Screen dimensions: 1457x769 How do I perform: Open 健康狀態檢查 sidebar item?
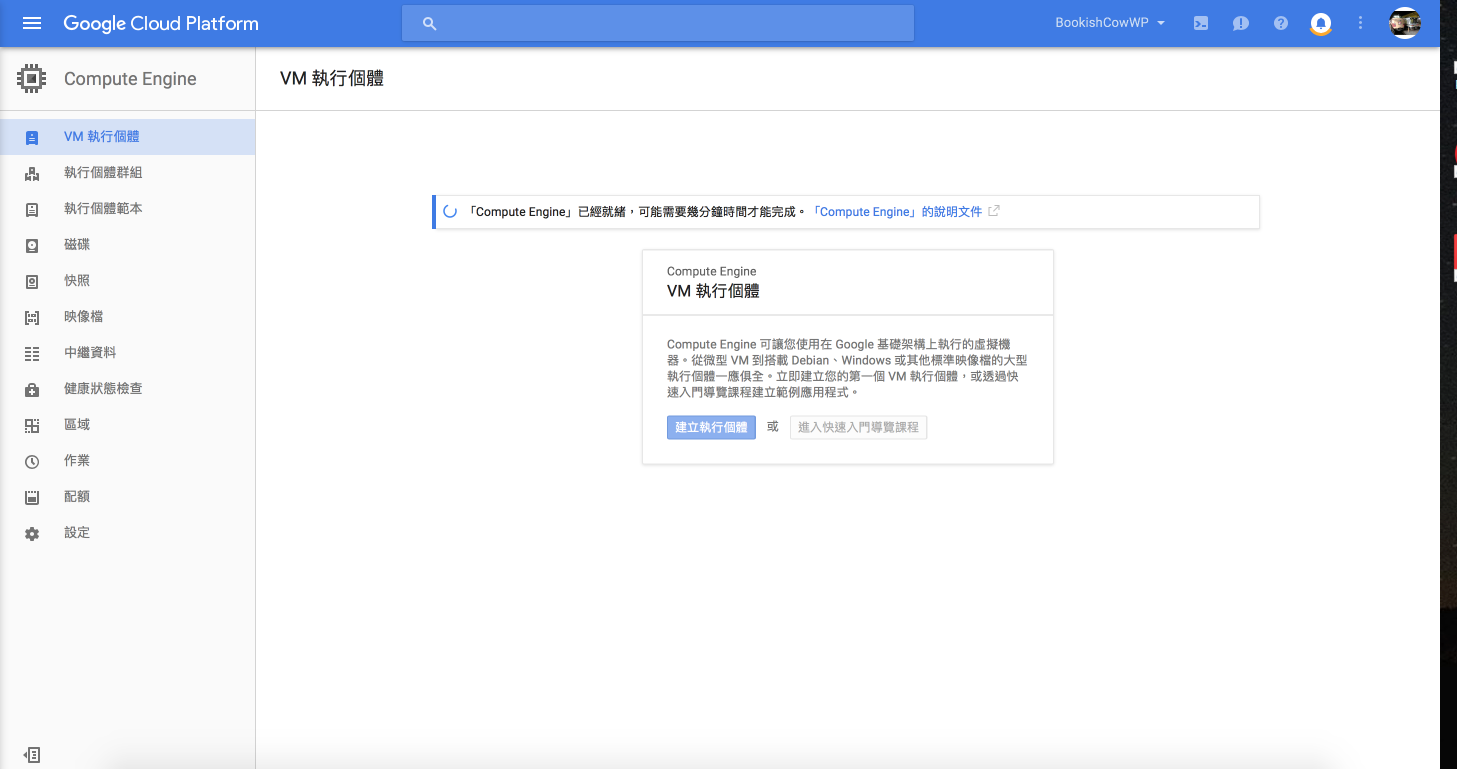point(103,389)
